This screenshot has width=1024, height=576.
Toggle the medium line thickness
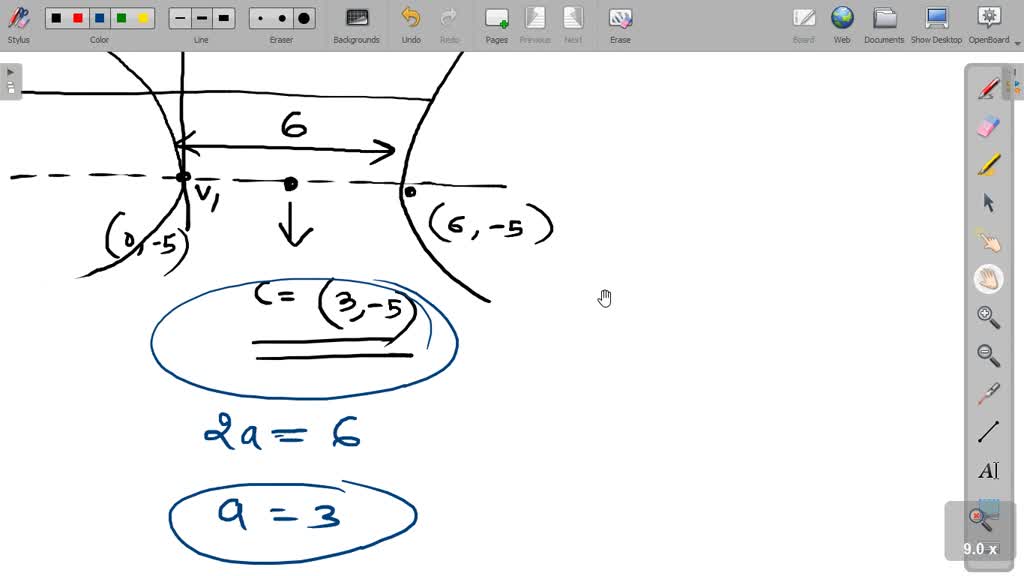pyautogui.click(x=201, y=17)
